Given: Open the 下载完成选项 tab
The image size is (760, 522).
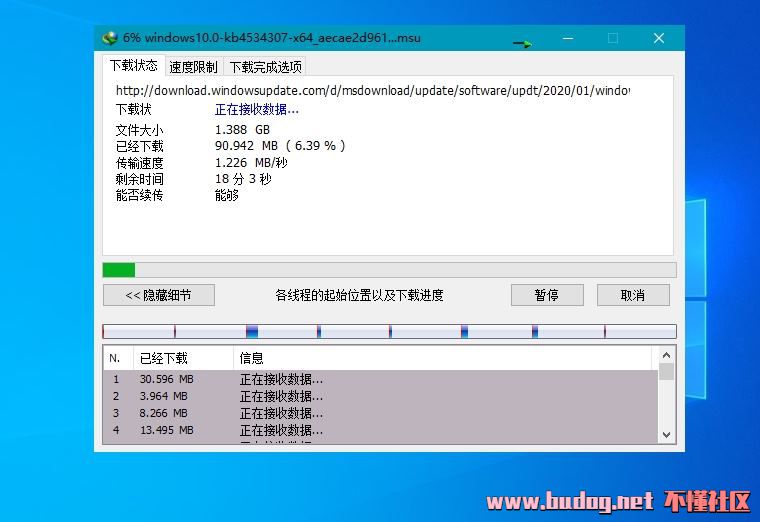Looking at the screenshot, I should [265, 67].
